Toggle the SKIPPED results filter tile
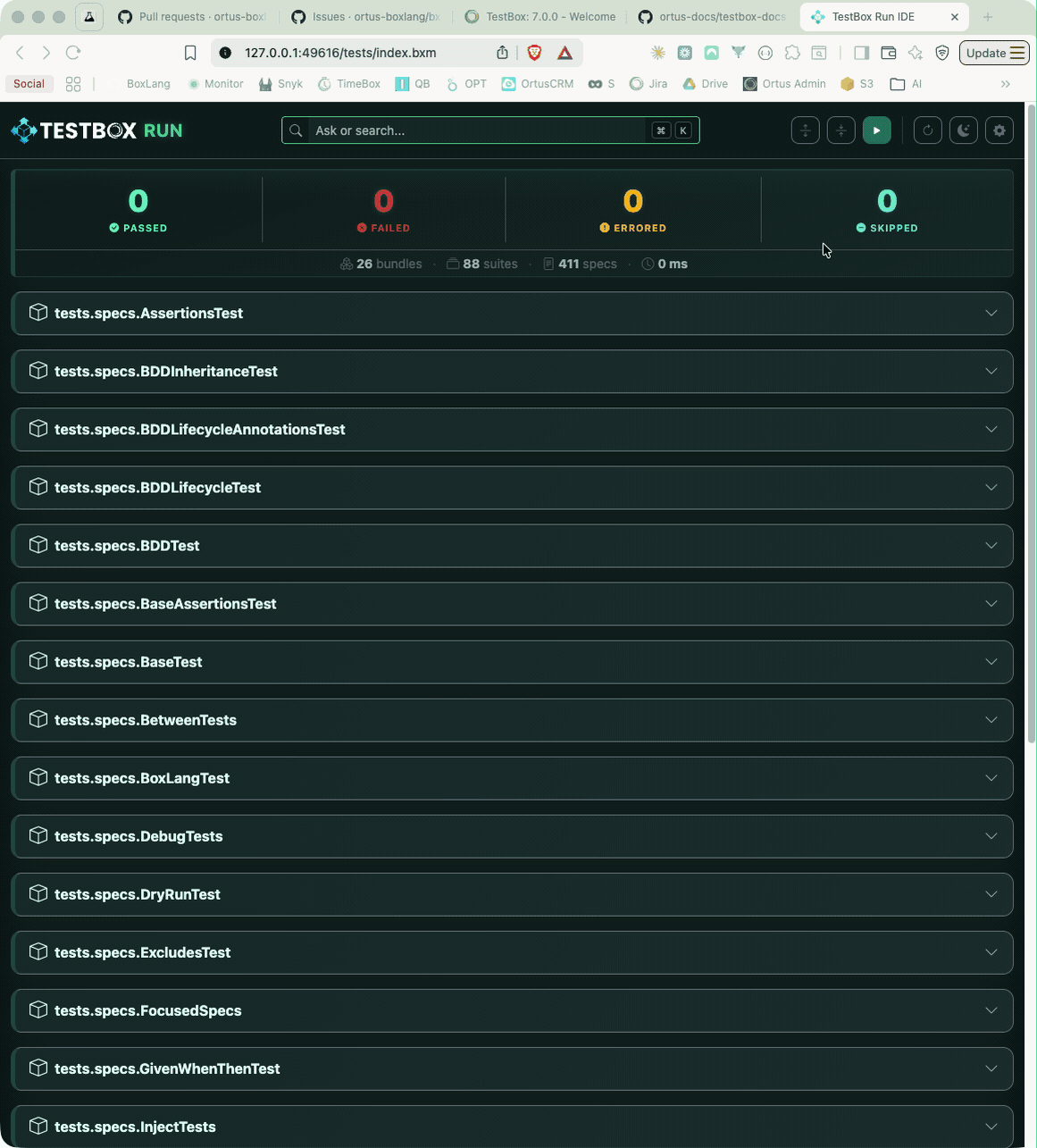Viewport: 1037px width, 1148px height. (887, 210)
